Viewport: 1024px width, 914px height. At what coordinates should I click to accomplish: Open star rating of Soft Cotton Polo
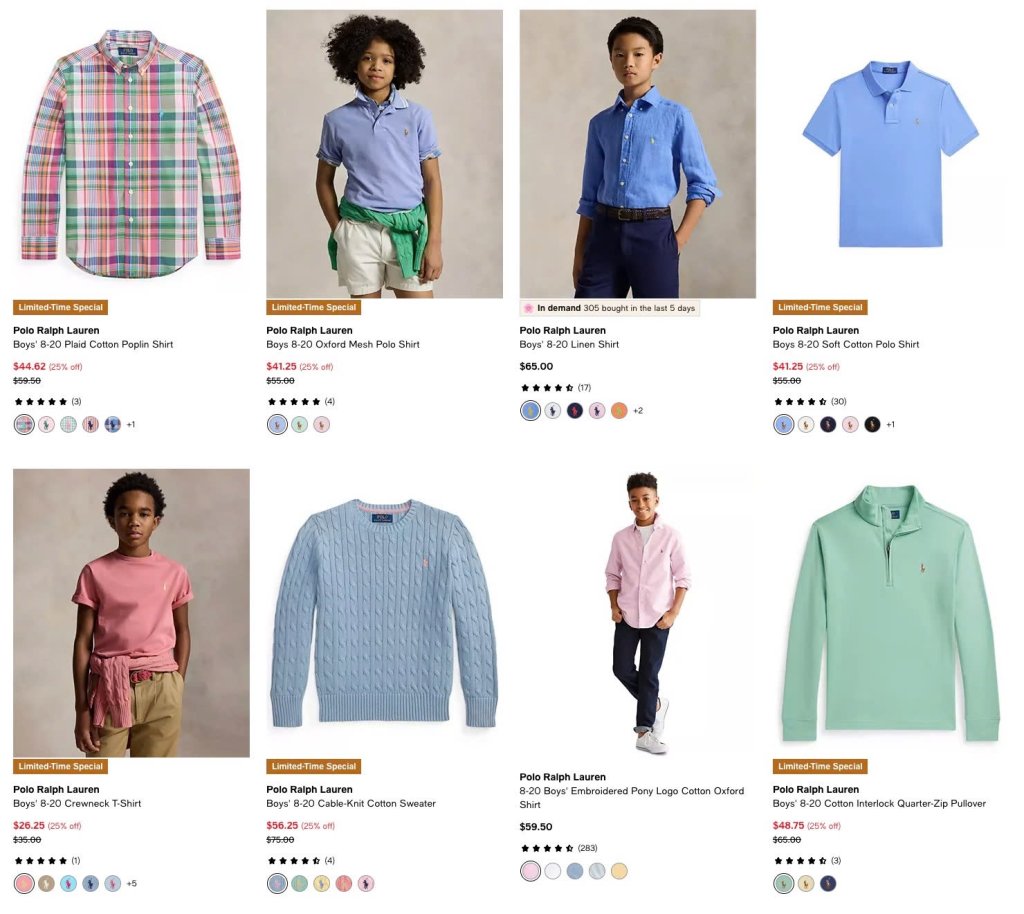[800, 402]
